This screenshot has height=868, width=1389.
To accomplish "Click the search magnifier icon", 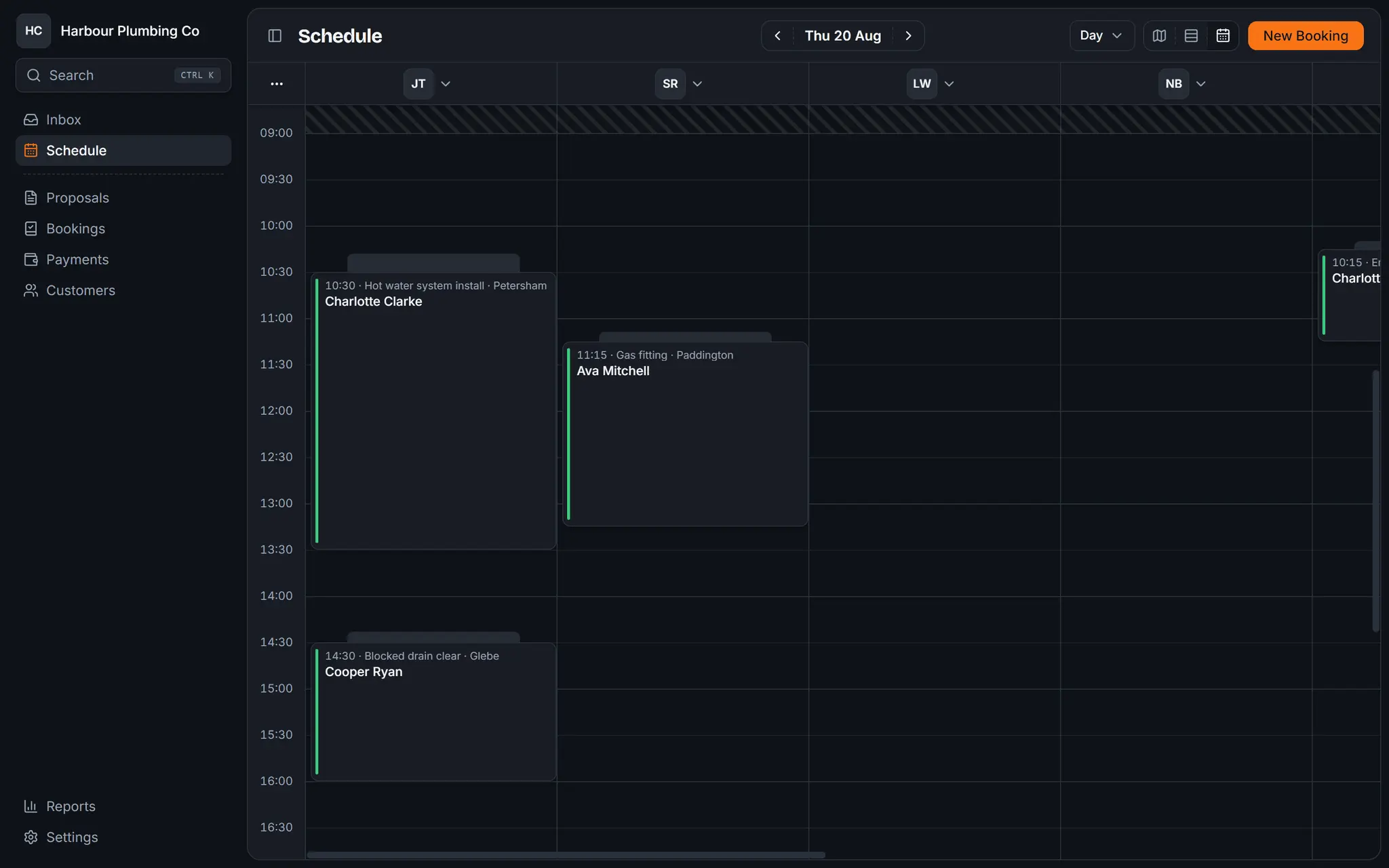I will pos(33,75).
